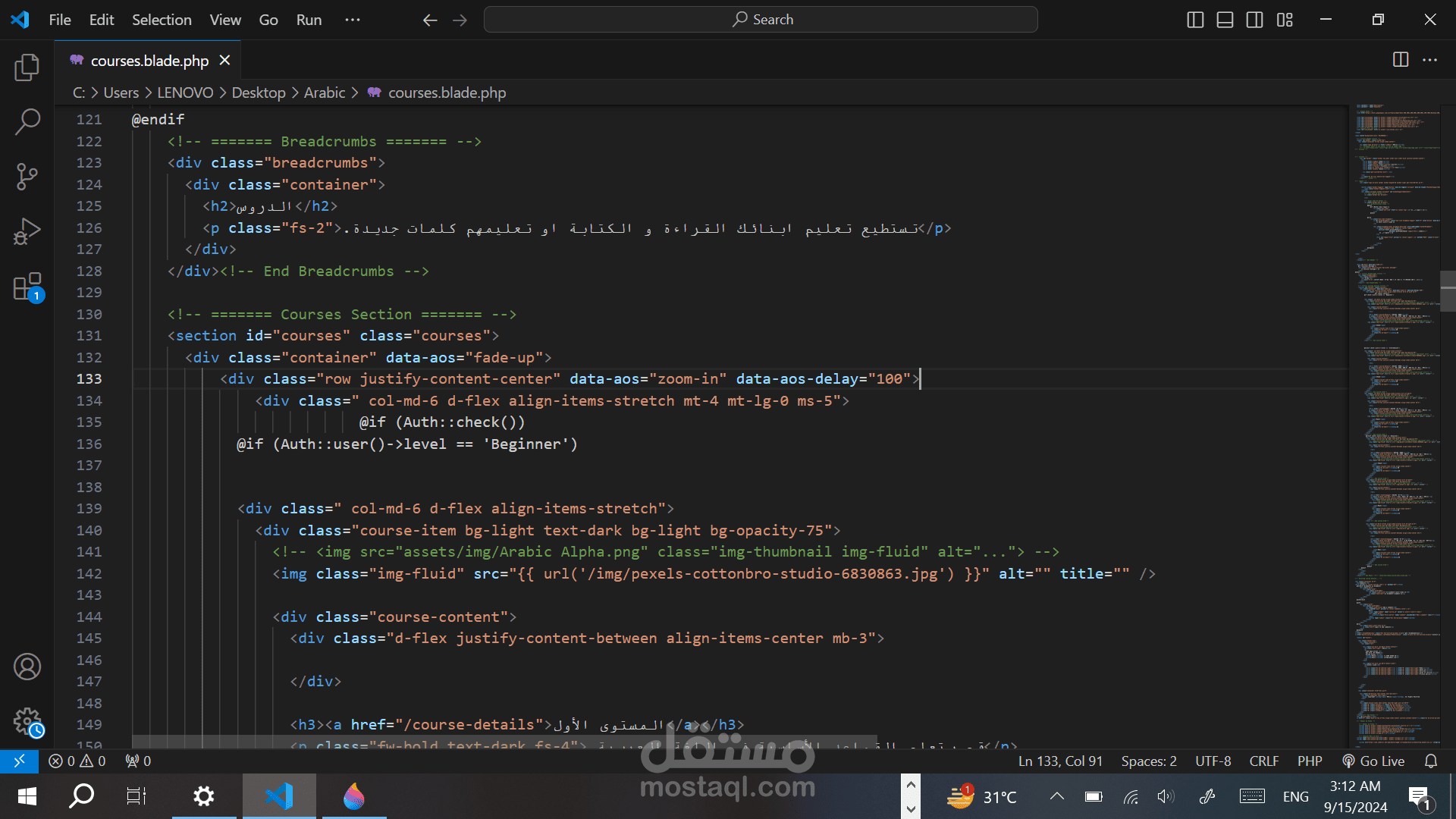Click the Arabic folder in breadcrumb path
The width and height of the screenshot is (1456, 819).
click(324, 93)
